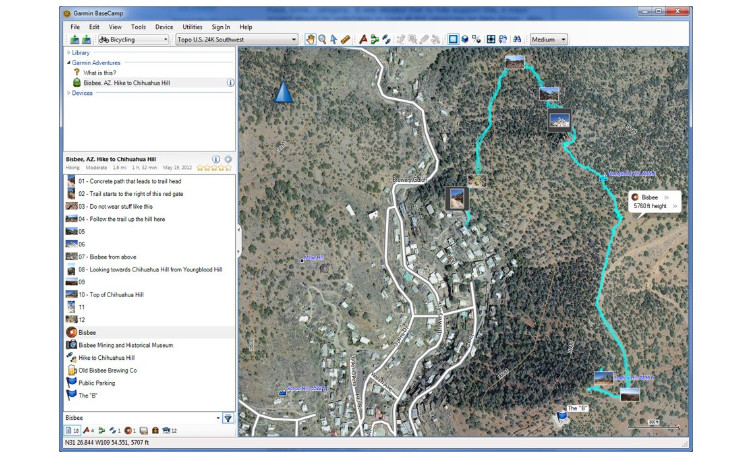This screenshot has width=750, height=462.
Task: Select the New Waypoint flag tool
Action: coord(363,39)
